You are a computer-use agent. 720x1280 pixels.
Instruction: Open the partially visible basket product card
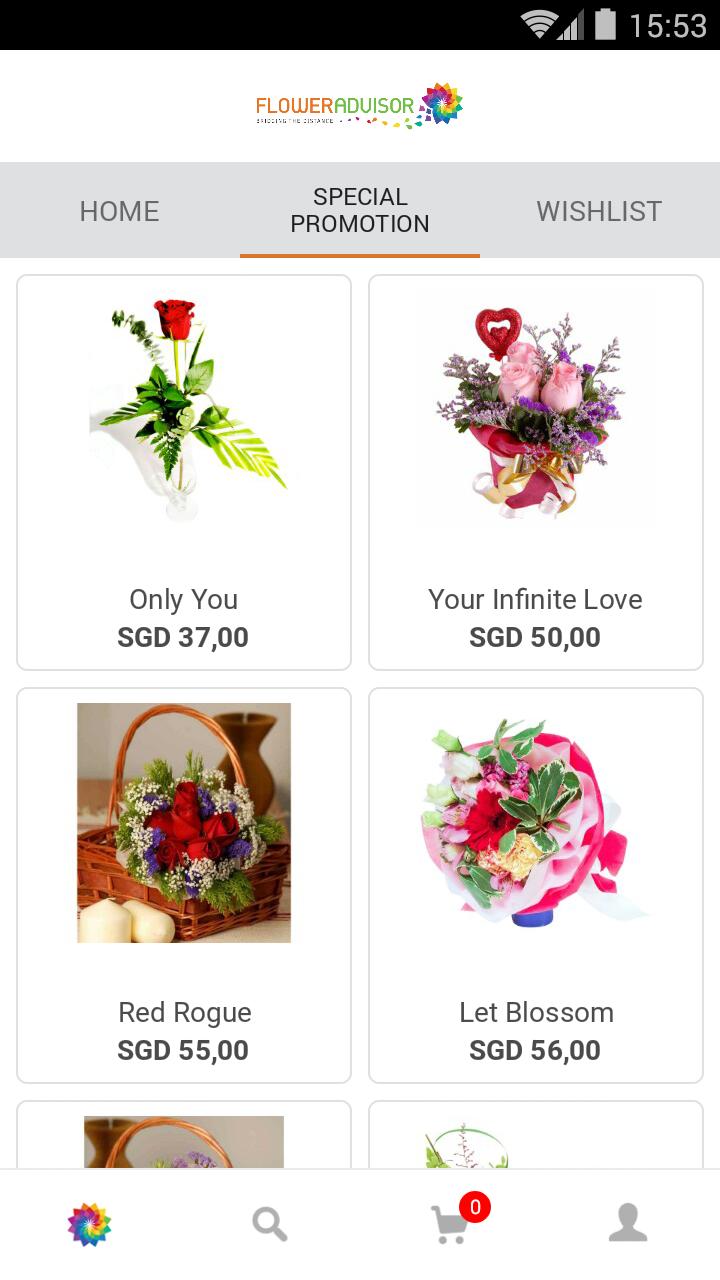(x=184, y=1135)
